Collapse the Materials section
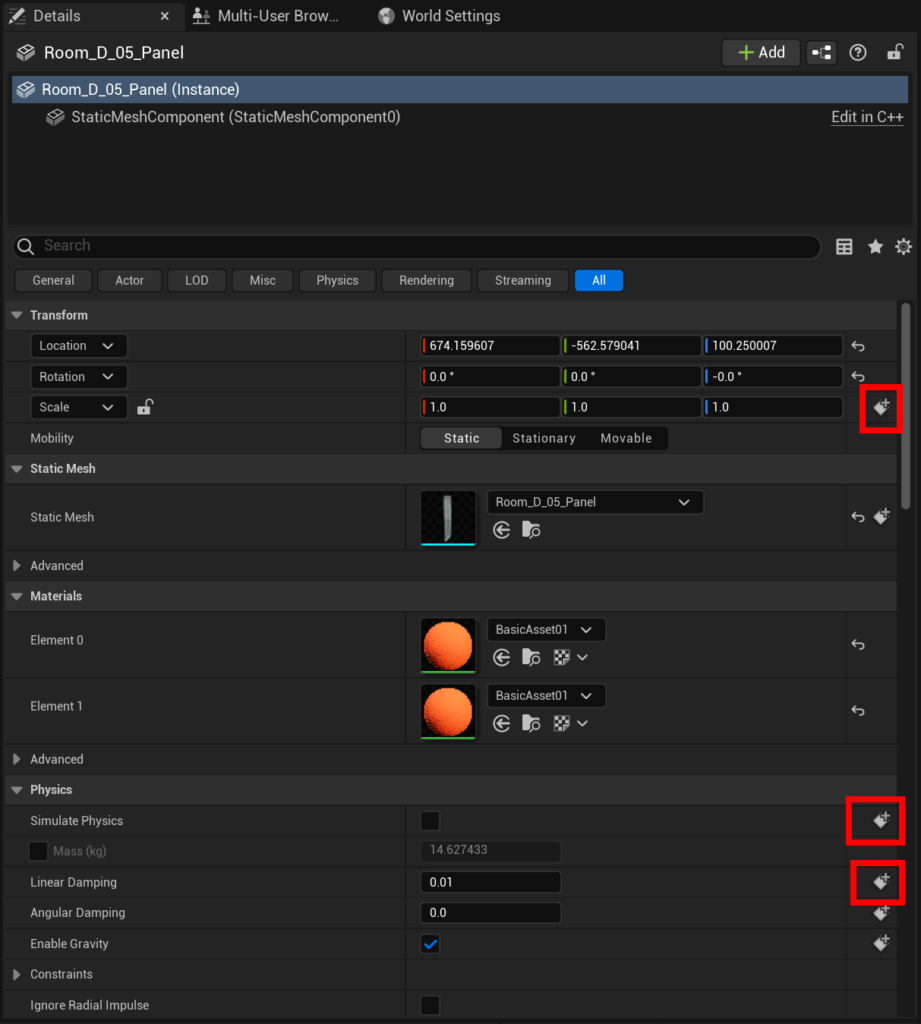This screenshot has height=1024, width=921. coord(17,596)
